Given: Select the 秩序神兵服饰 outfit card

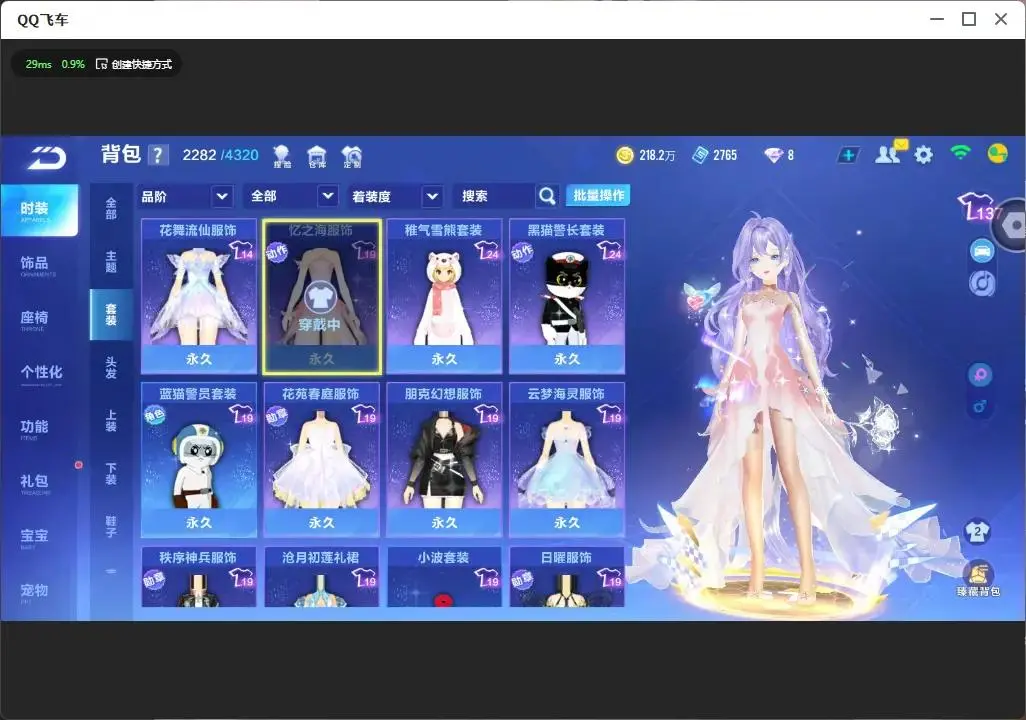Looking at the screenshot, I should tap(199, 577).
